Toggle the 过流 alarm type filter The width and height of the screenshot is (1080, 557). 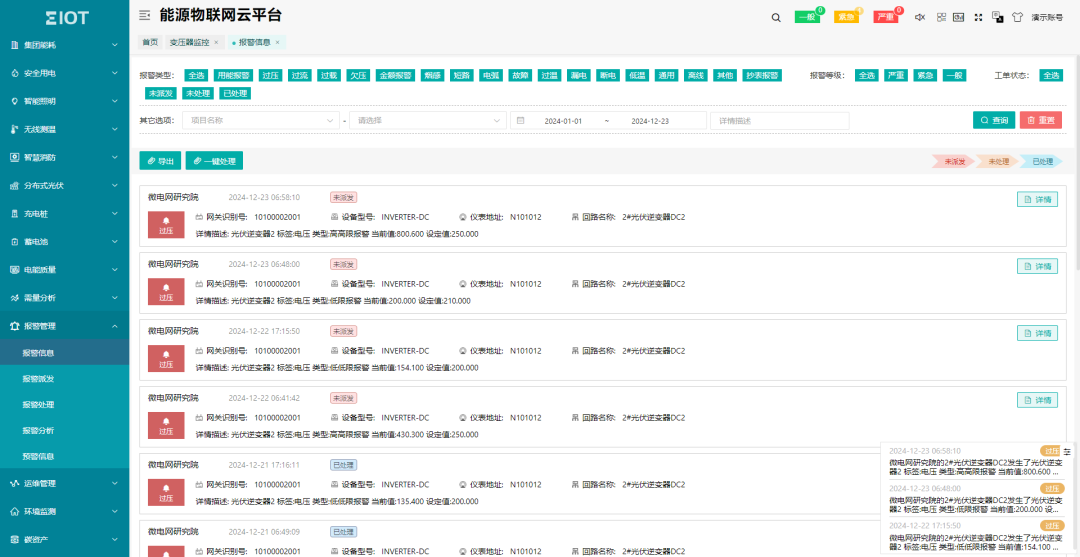(x=299, y=75)
